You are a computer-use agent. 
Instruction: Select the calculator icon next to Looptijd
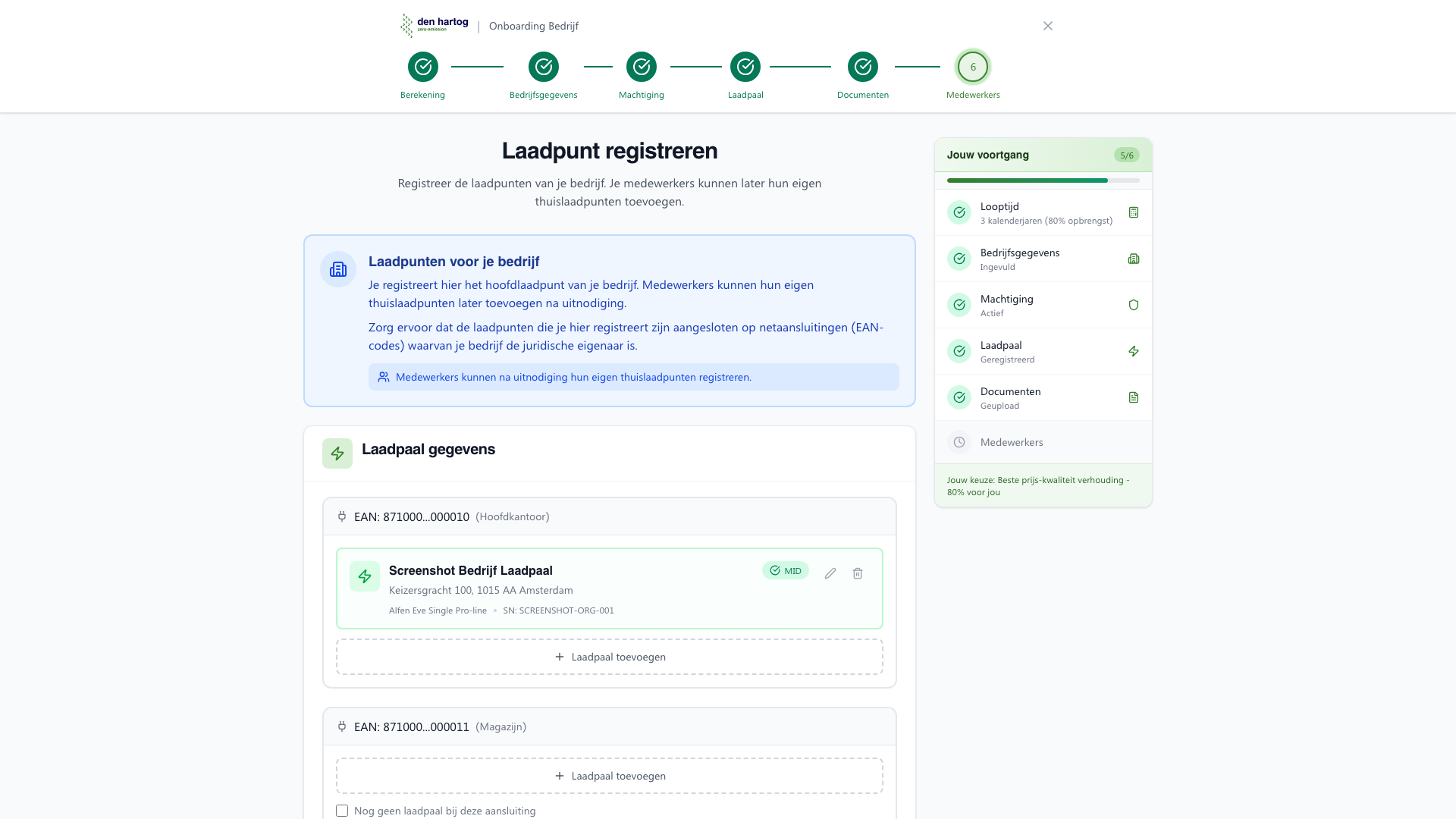[x=1134, y=212]
